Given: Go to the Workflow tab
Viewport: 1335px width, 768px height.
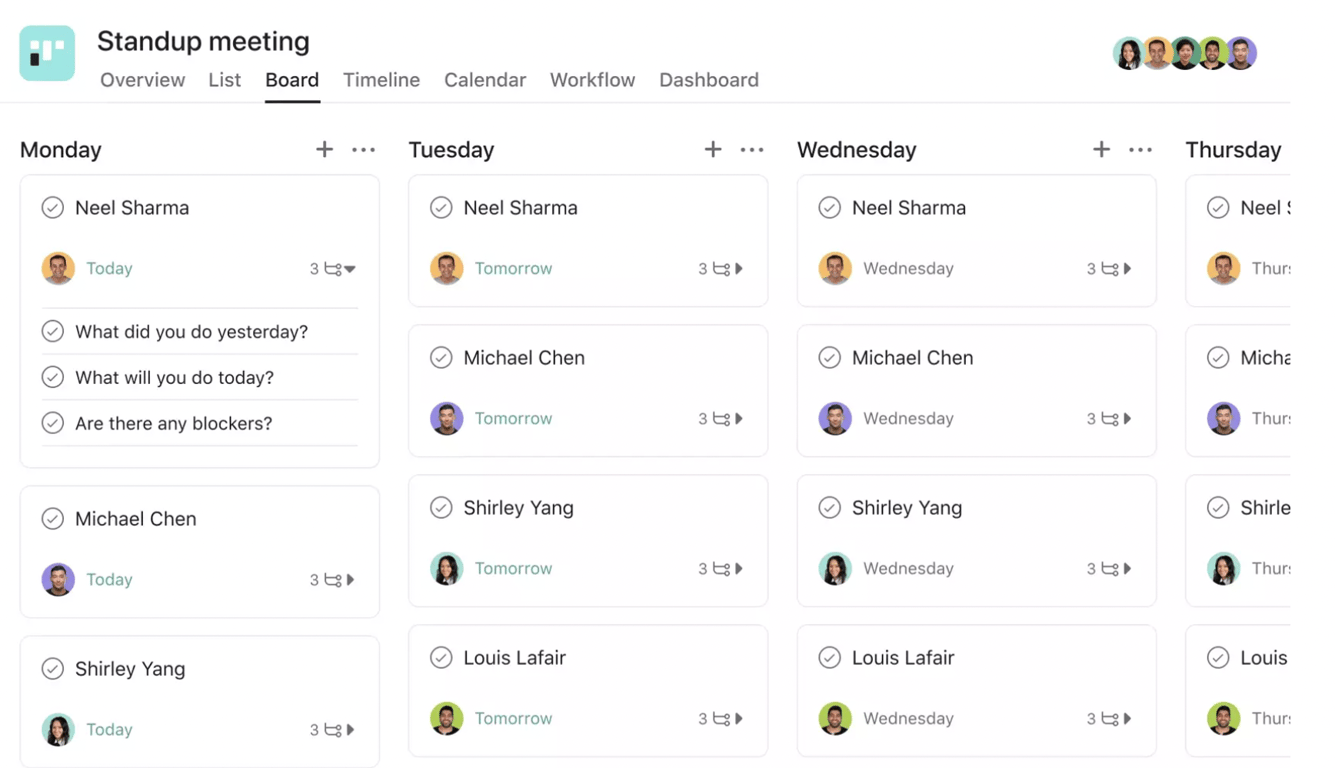Looking at the screenshot, I should 592,80.
